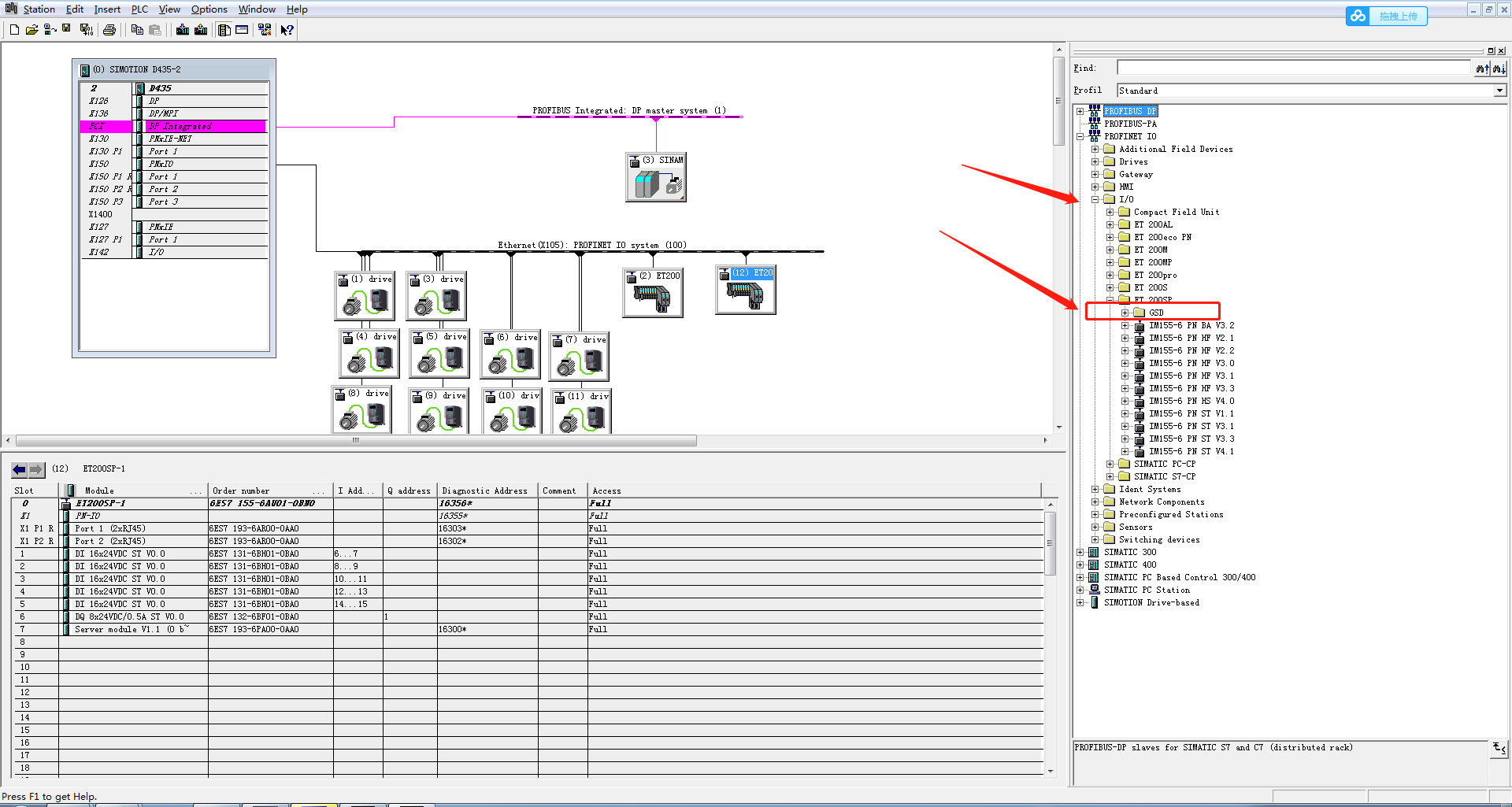Open Configure Network toolbar icon
Viewport: 1512px width, 807px height.
(x=265, y=30)
